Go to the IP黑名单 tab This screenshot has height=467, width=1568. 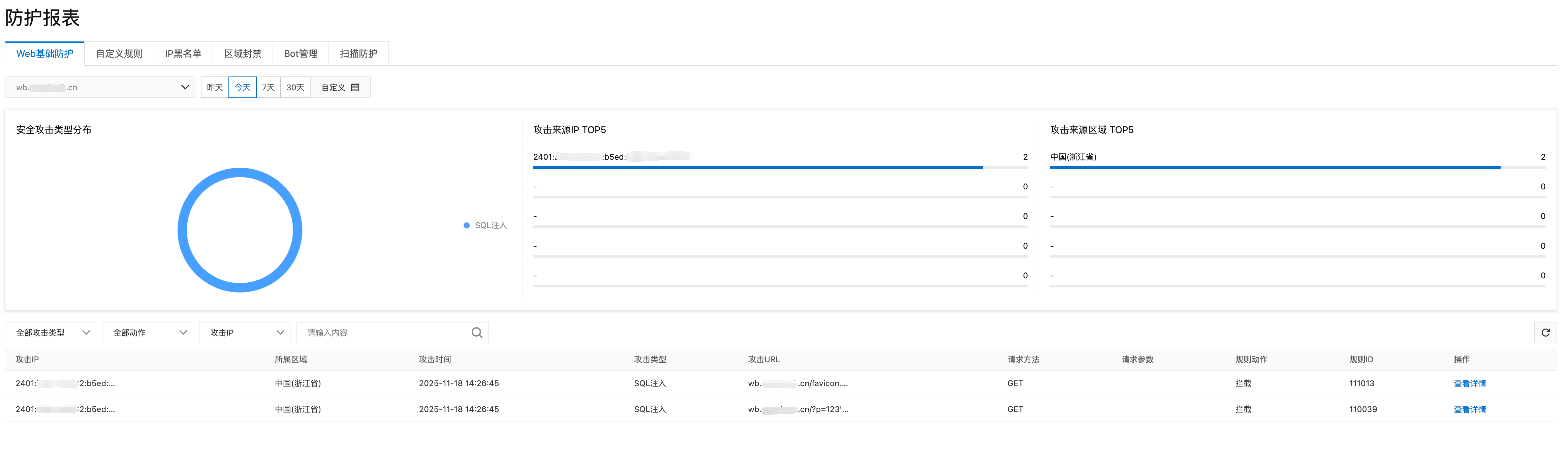click(x=183, y=54)
